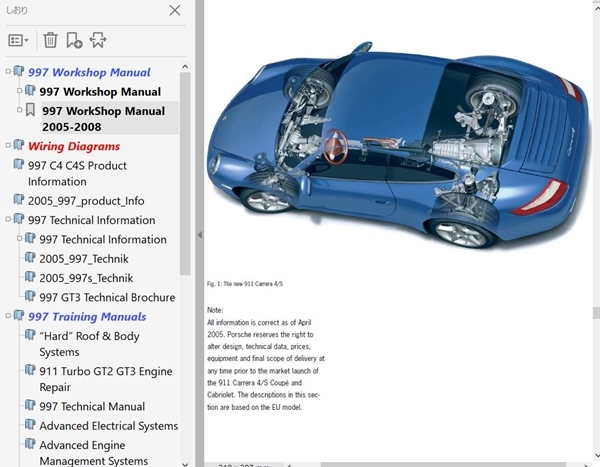
Task: Open the 997 Training Manuals bookmark
Action: 87,317
